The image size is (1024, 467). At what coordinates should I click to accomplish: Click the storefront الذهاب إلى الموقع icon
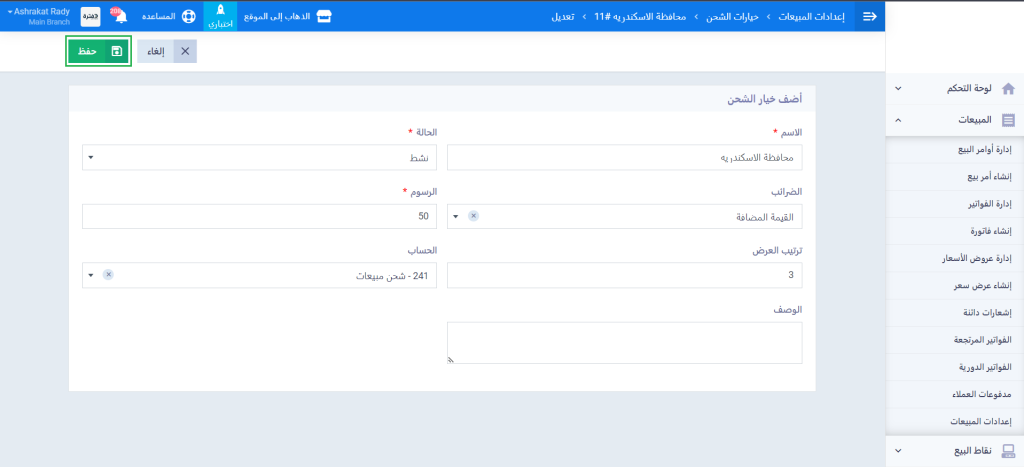pos(323,16)
